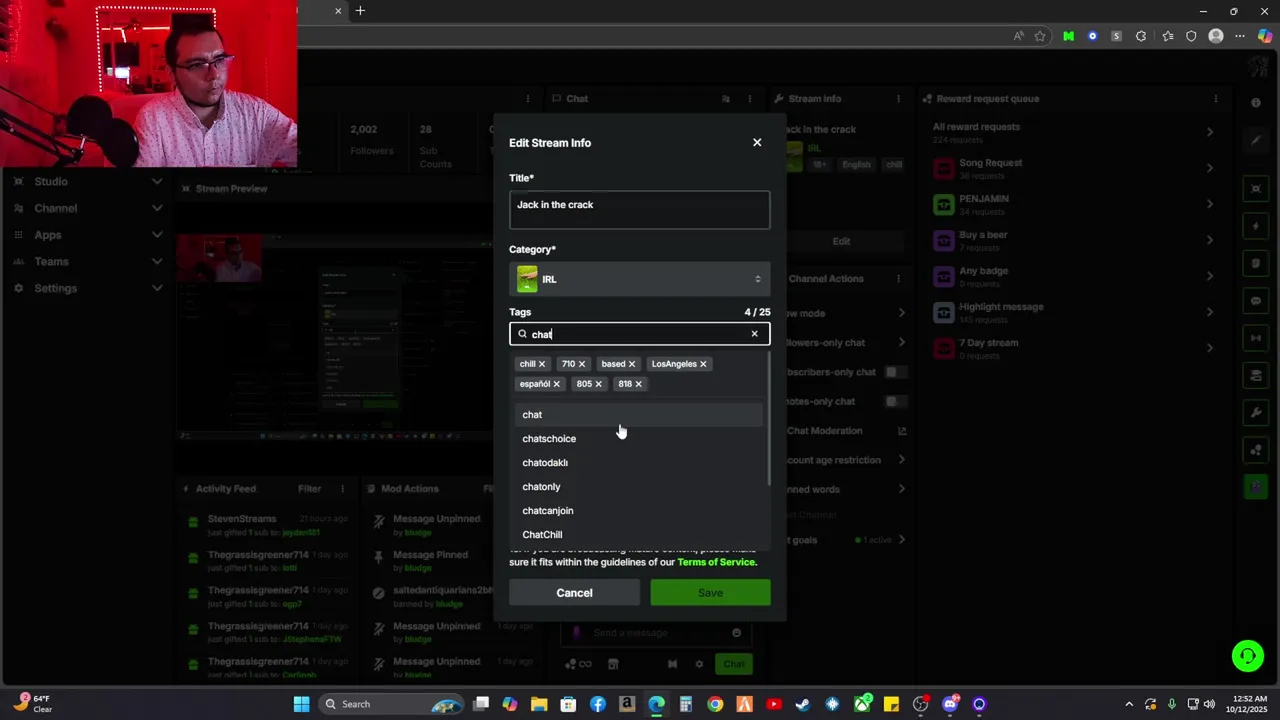Viewport: 1280px width, 720px height.
Task: Open emoji picker in chat message box
Action: click(x=737, y=632)
